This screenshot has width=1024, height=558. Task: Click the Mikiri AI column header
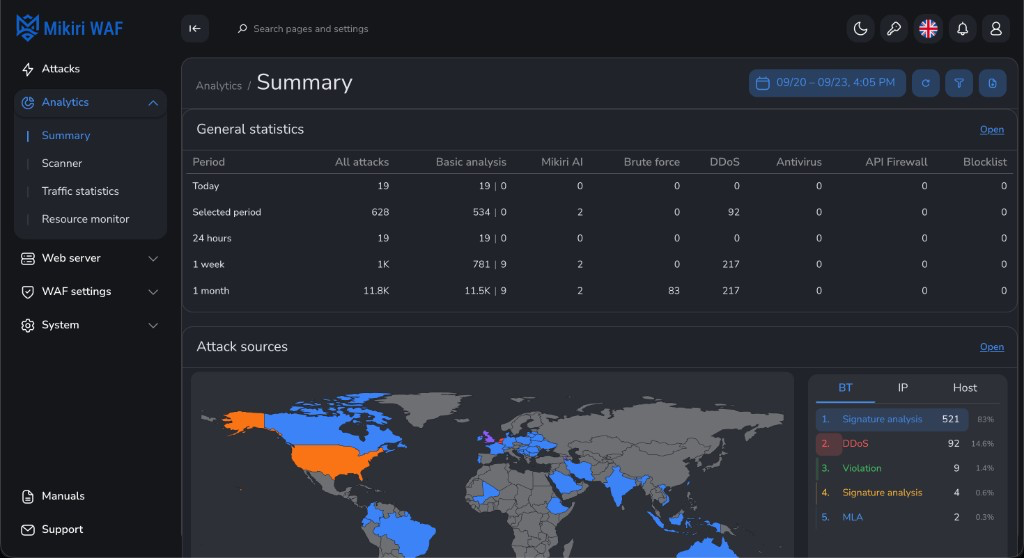coord(562,162)
